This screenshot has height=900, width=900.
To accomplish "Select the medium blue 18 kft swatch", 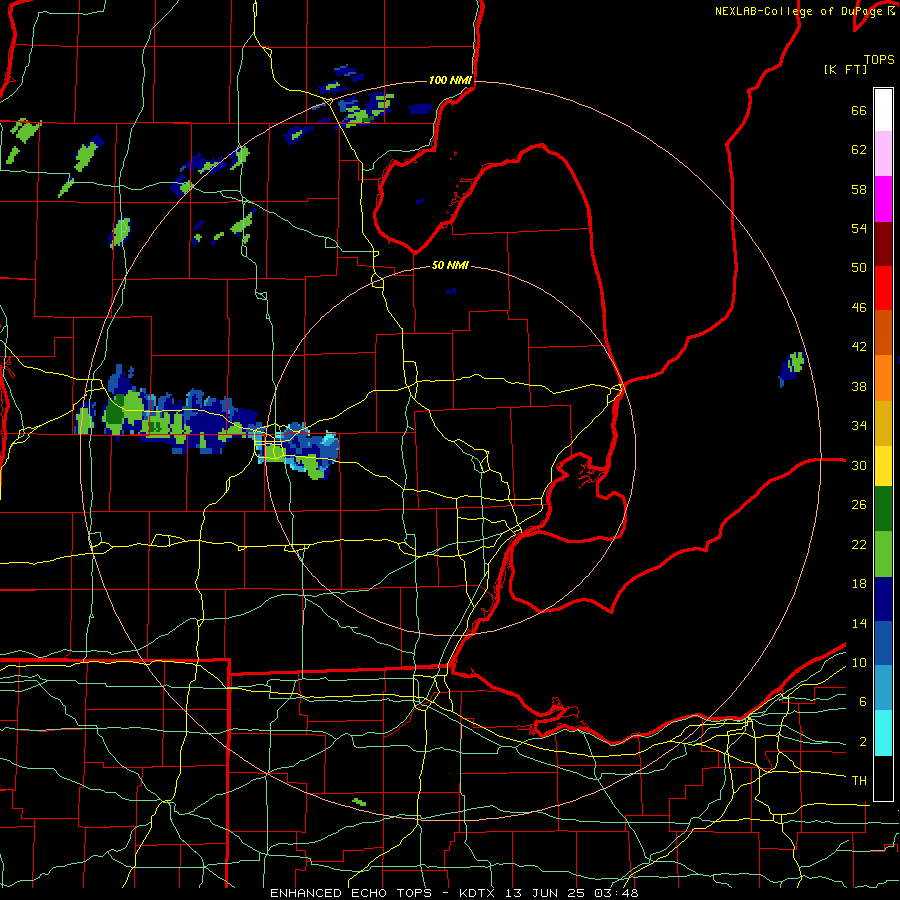I will click(x=883, y=643).
